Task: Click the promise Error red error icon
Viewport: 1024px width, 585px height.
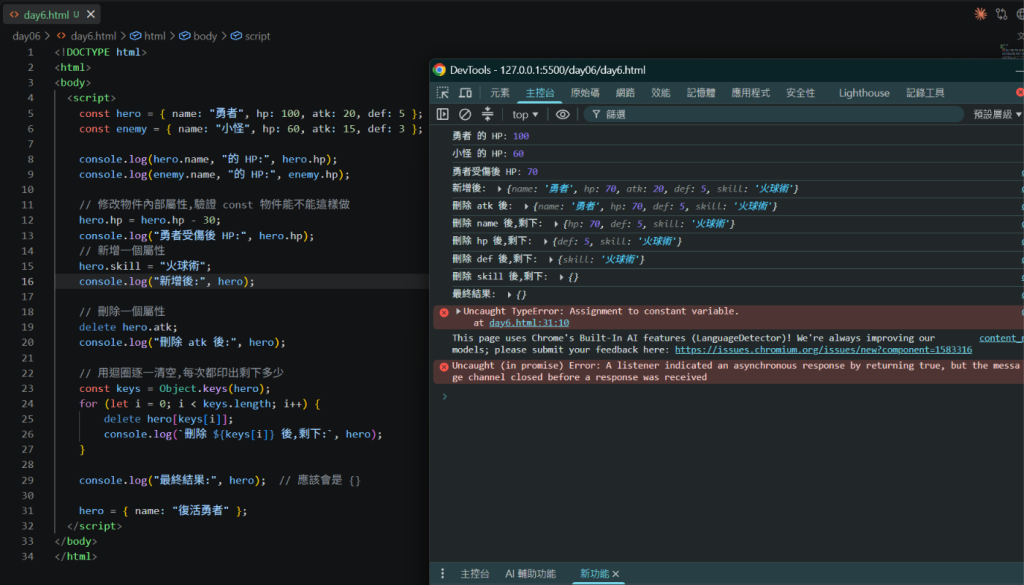Action: click(444, 367)
